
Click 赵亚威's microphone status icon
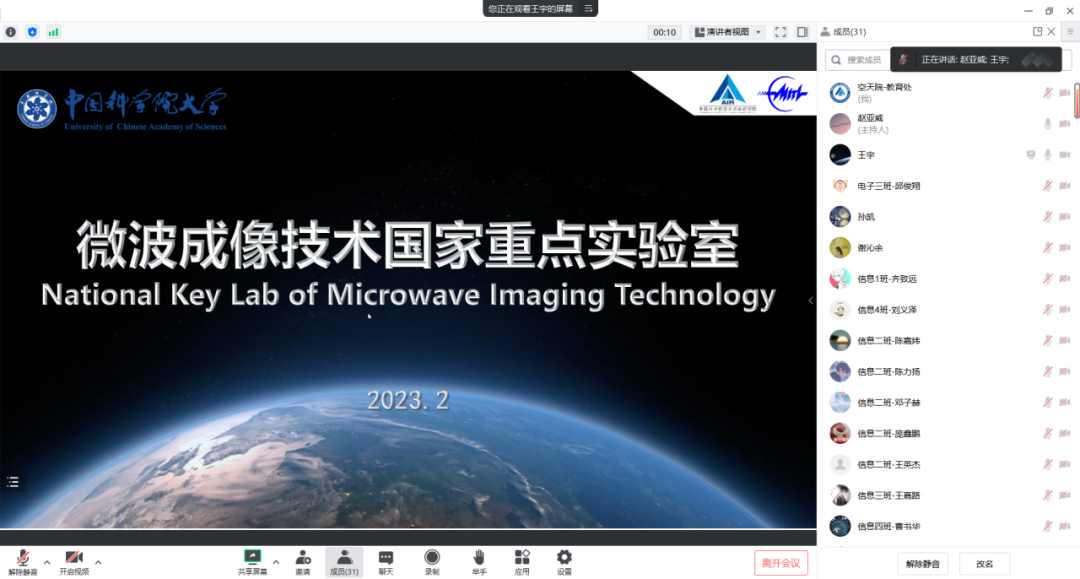(x=1048, y=124)
